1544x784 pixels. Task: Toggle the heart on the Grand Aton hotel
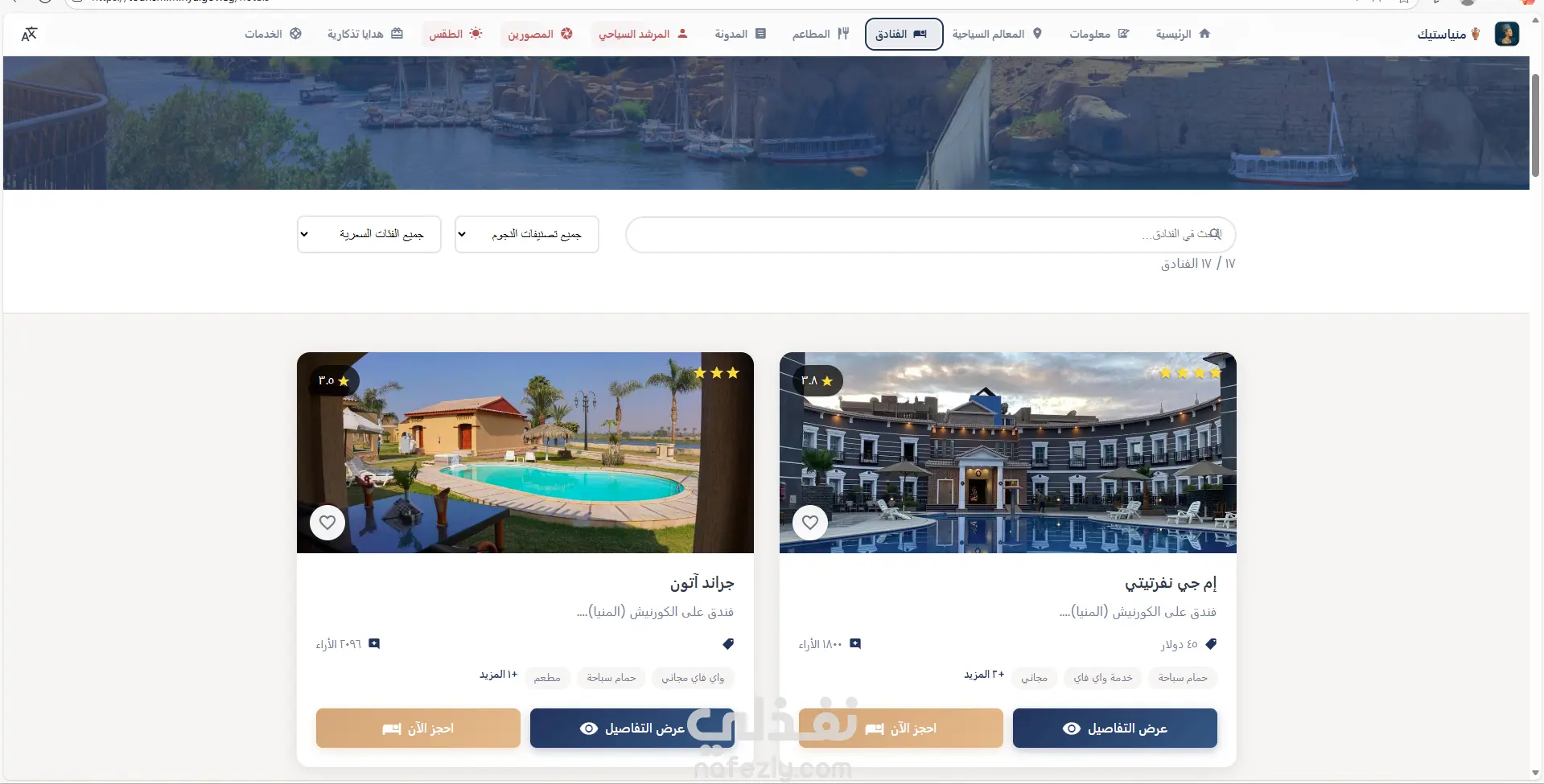point(327,523)
